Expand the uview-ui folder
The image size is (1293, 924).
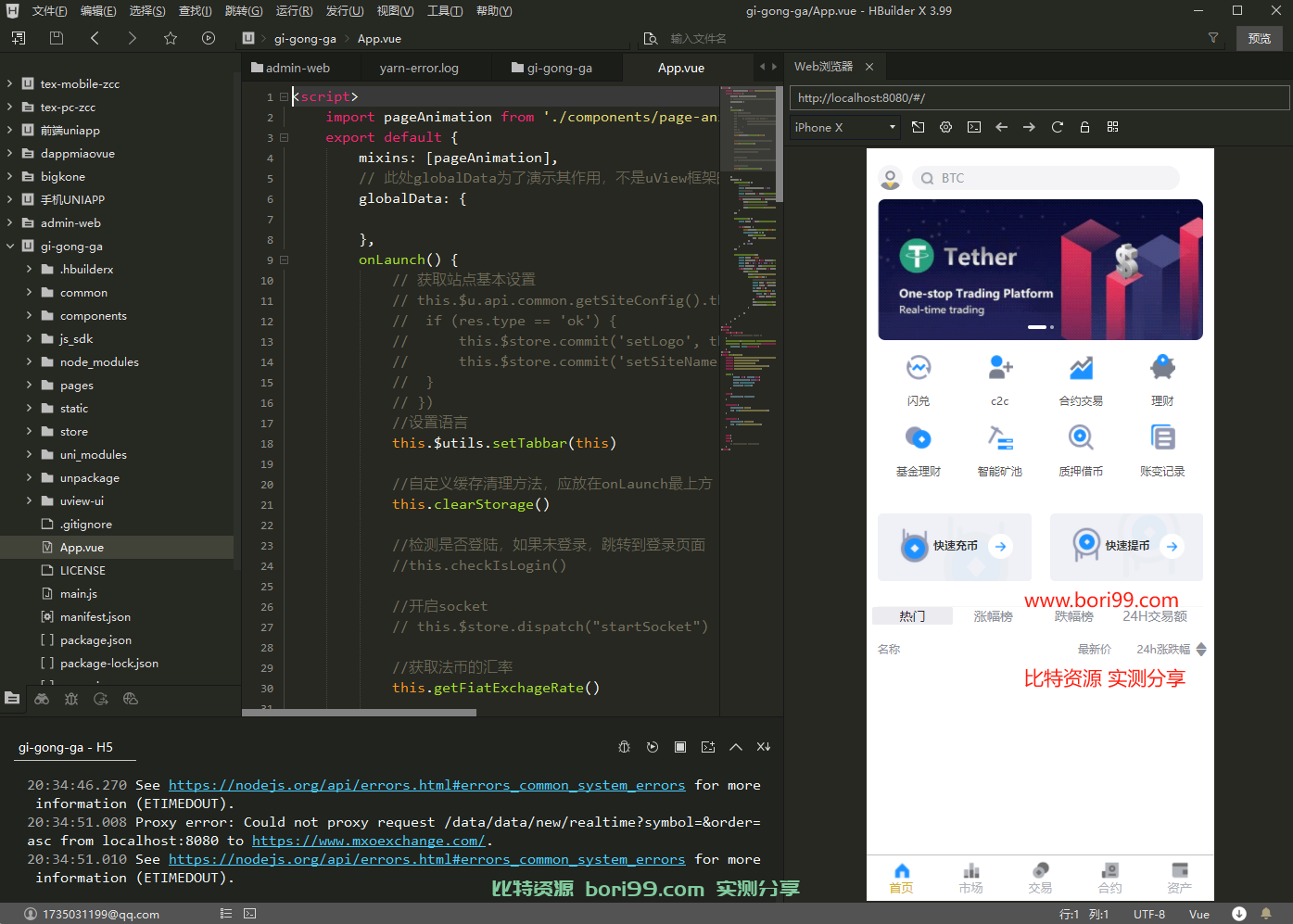(x=29, y=501)
